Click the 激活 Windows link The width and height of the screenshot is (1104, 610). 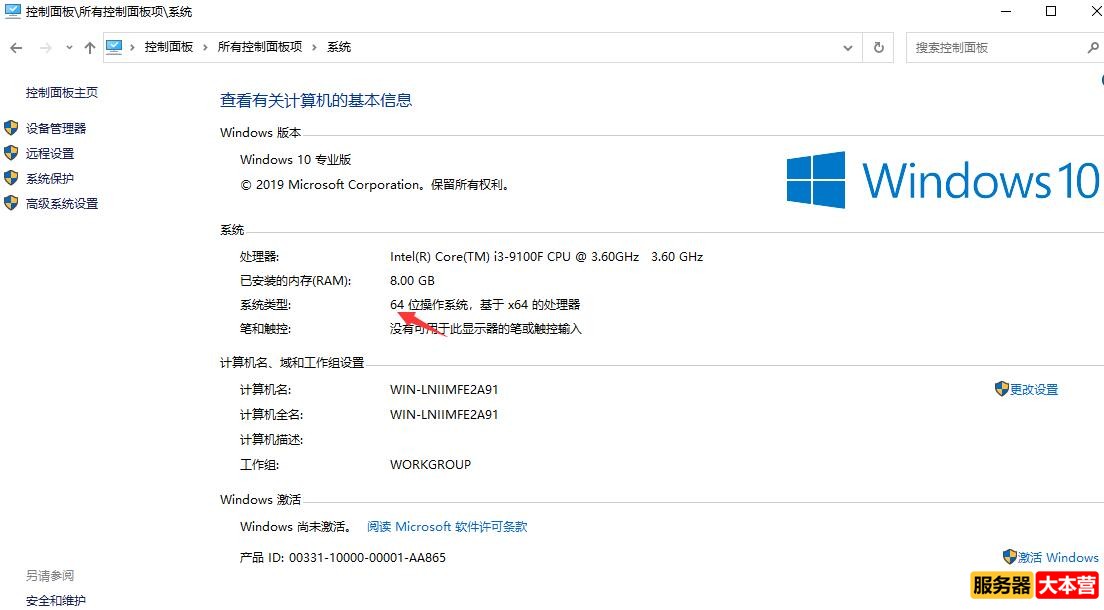point(1058,558)
